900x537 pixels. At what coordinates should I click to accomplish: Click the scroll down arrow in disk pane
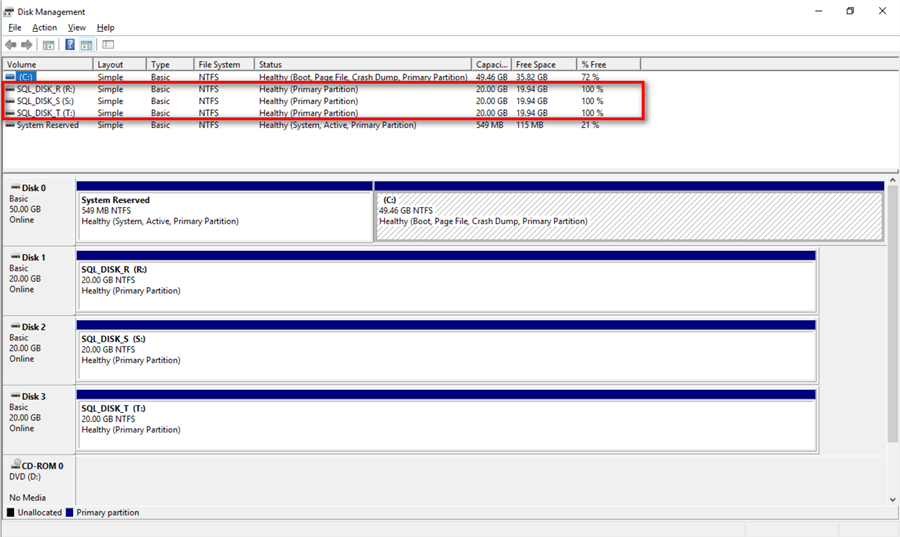click(x=892, y=499)
